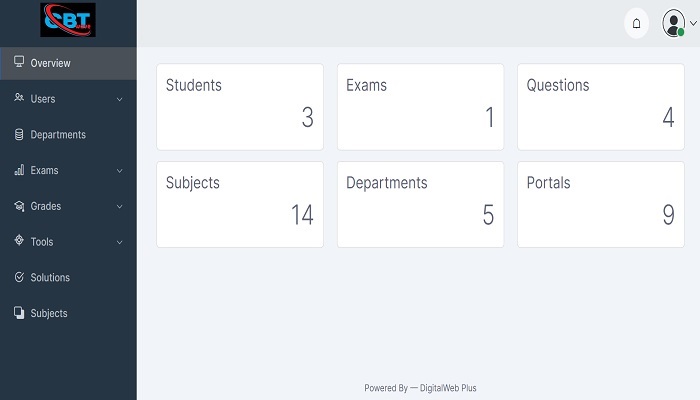Click the Departments database icon
This screenshot has width=700, height=400.
(x=19, y=134)
